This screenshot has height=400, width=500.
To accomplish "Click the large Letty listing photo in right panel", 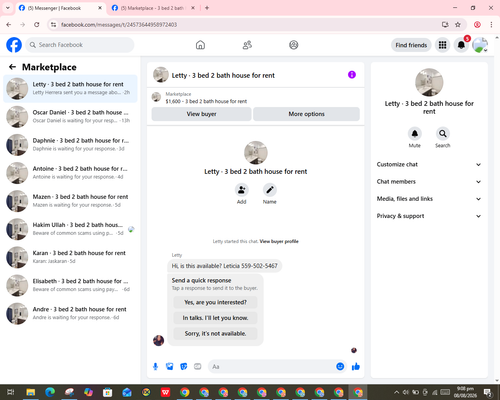I will (429, 82).
